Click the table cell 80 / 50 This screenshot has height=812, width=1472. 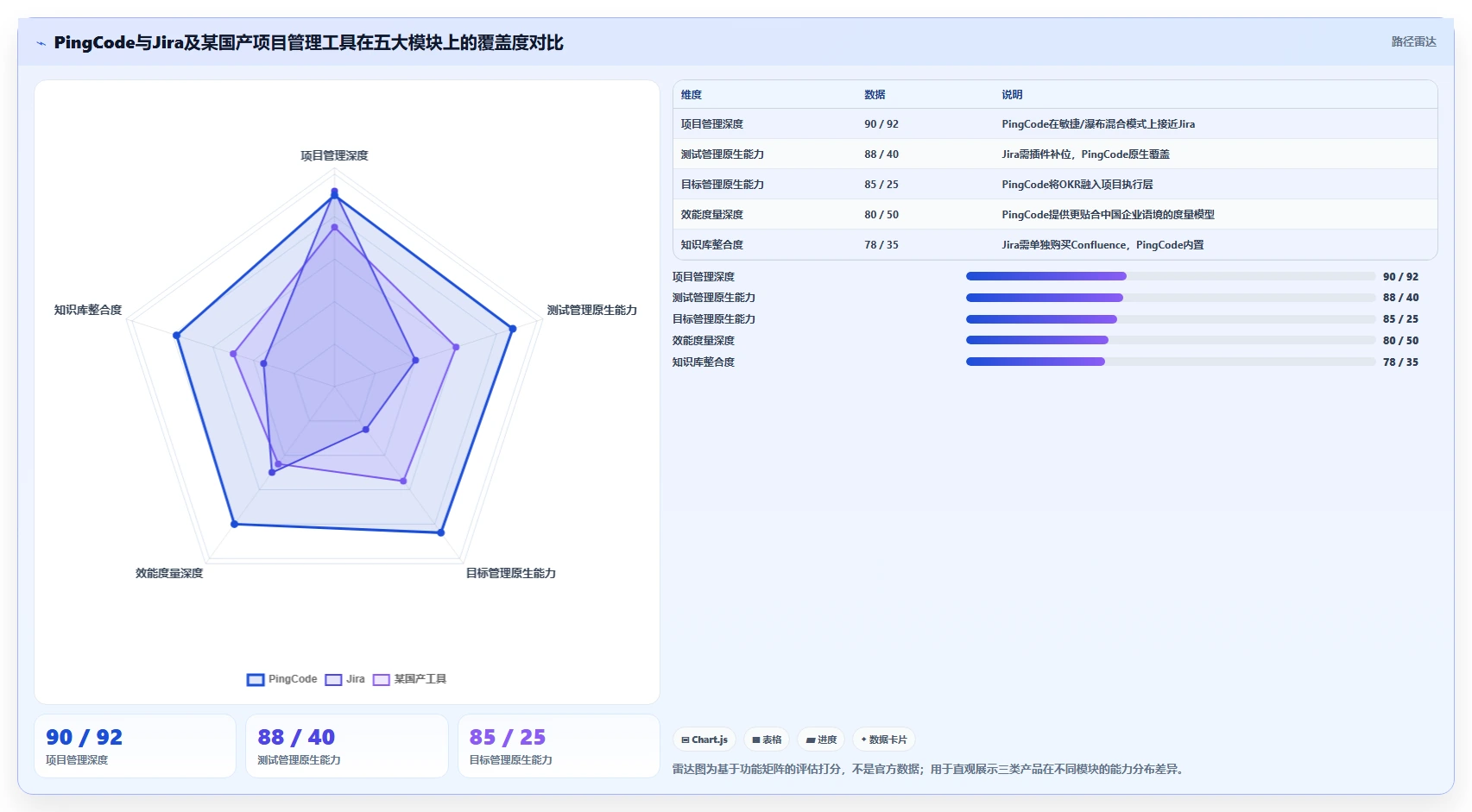pyautogui.click(x=881, y=215)
